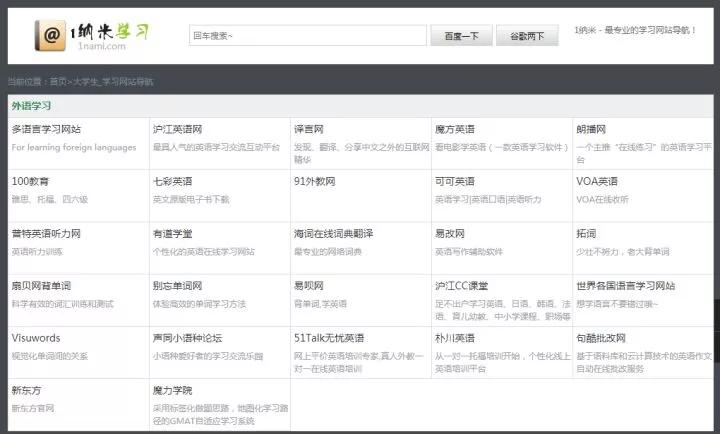Open the 海词在线词典翻译 link

click(333, 234)
